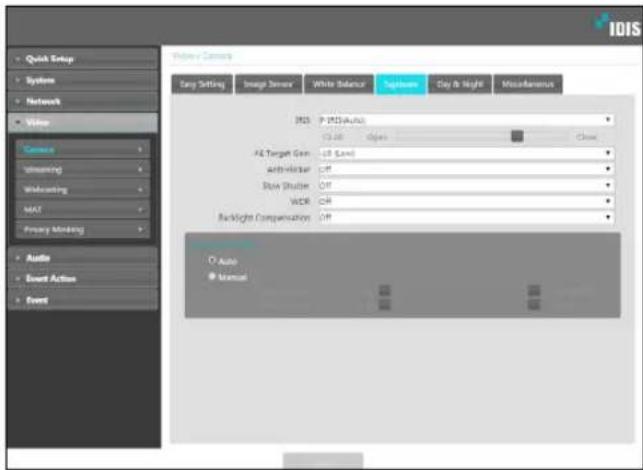Switch to the Easy Setting tab

click(x=202, y=84)
